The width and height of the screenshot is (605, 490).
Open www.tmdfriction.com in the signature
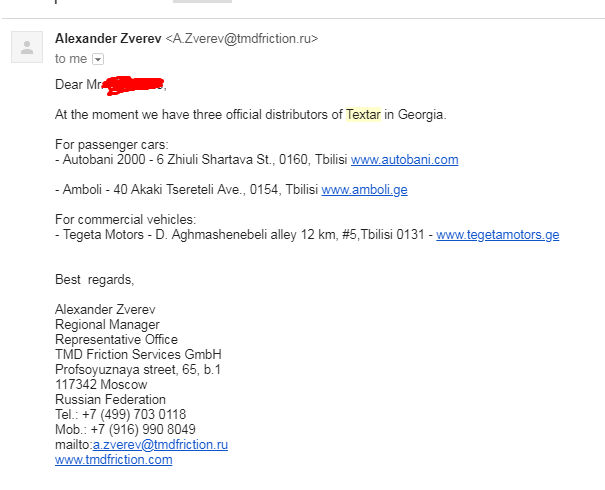point(113,460)
